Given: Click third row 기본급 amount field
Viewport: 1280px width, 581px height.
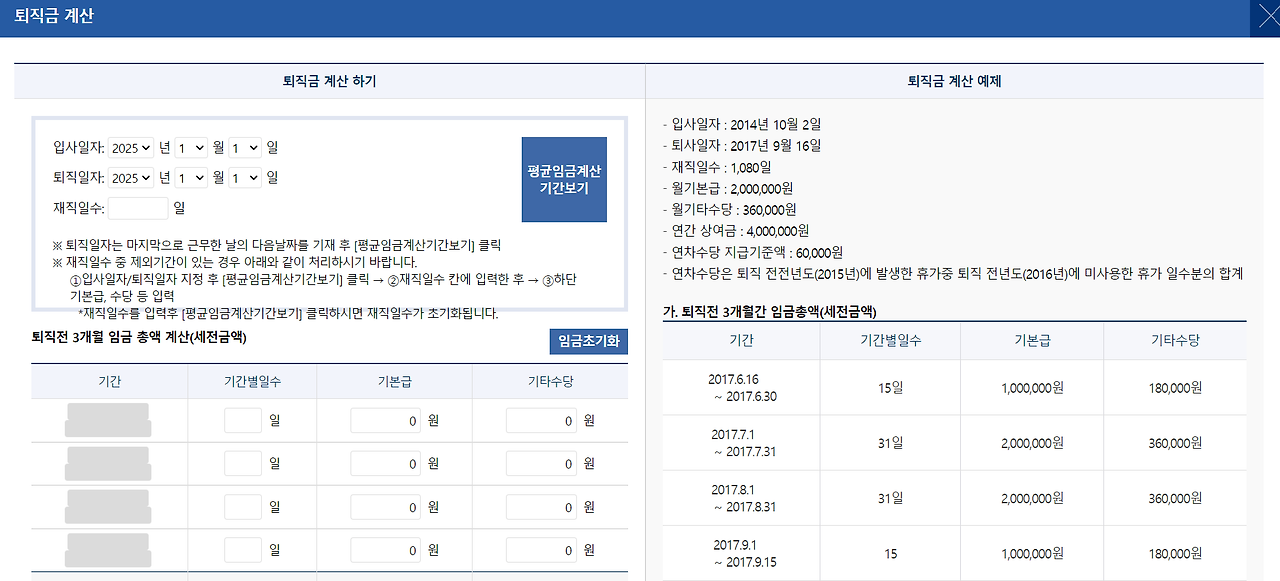Looking at the screenshot, I should [x=386, y=507].
